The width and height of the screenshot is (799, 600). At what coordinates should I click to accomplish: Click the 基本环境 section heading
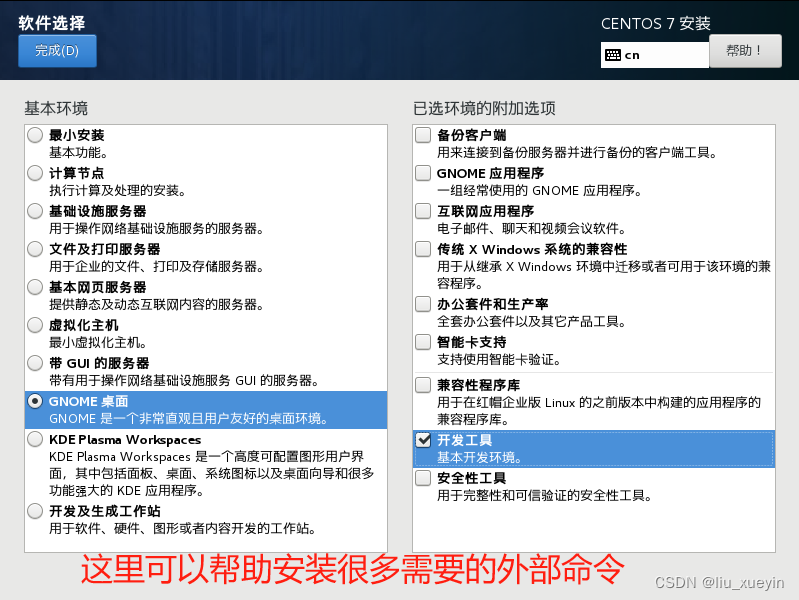coord(56,109)
